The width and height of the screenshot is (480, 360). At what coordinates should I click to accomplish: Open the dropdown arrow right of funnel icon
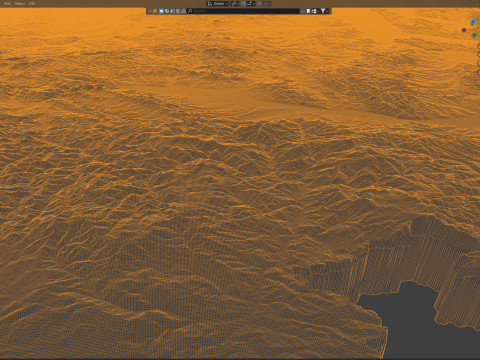(x=327, y=11)
